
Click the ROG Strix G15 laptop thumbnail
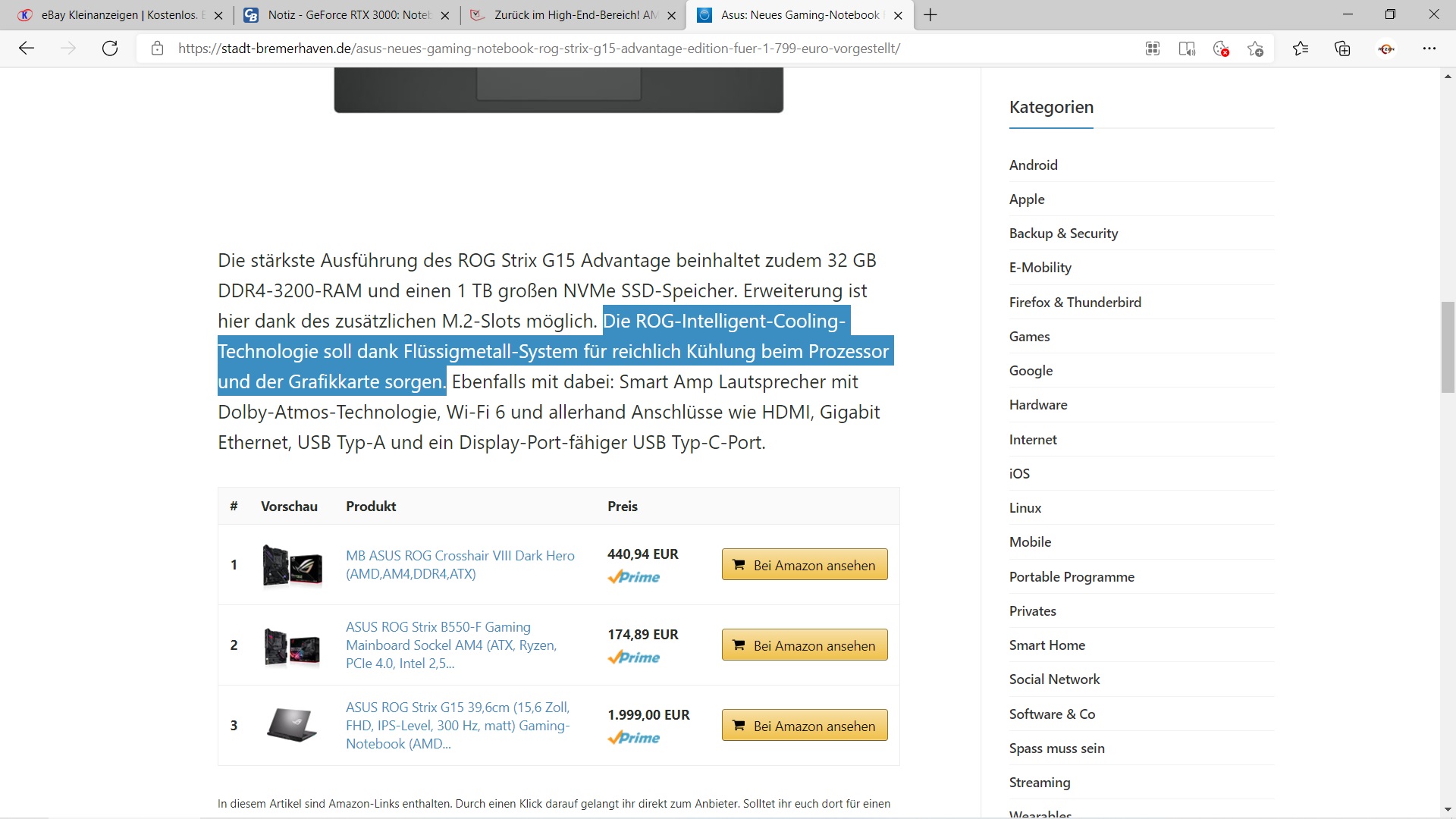tap(292, 725)
